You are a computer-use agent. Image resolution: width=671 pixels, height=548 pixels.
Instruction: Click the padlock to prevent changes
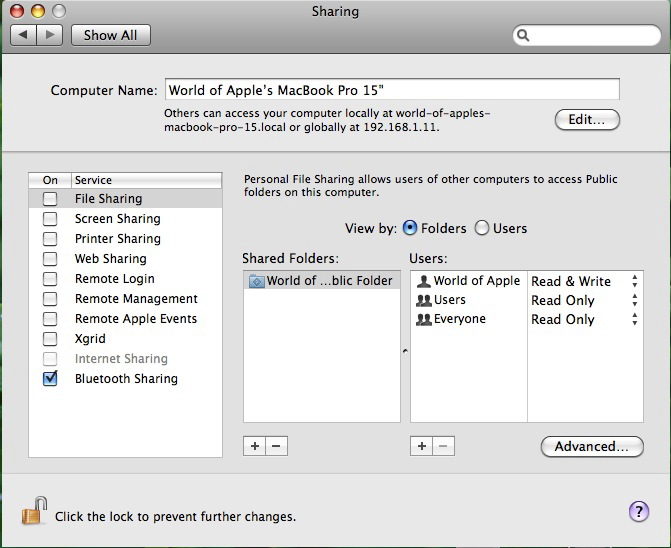coord(33,511)
